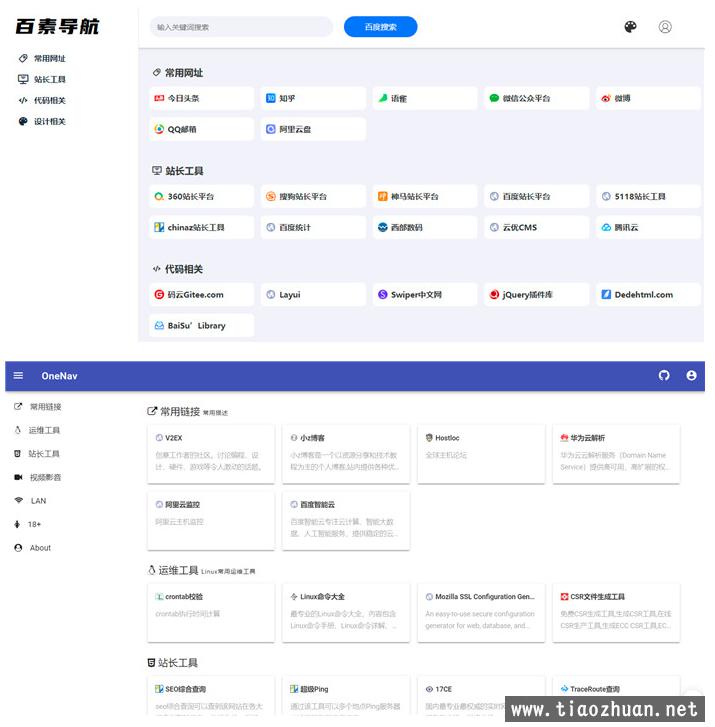Screen dimensions: 715x727
Task: Select About in OneNav sidebar
Action: coord(32,548)
